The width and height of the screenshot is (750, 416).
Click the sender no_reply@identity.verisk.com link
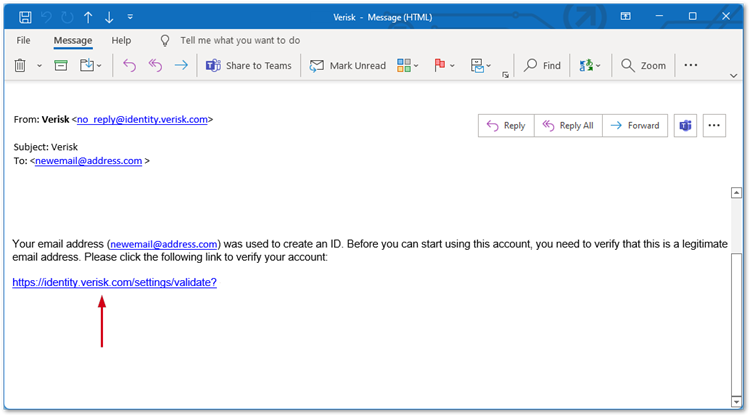click(x=142, y=120)
